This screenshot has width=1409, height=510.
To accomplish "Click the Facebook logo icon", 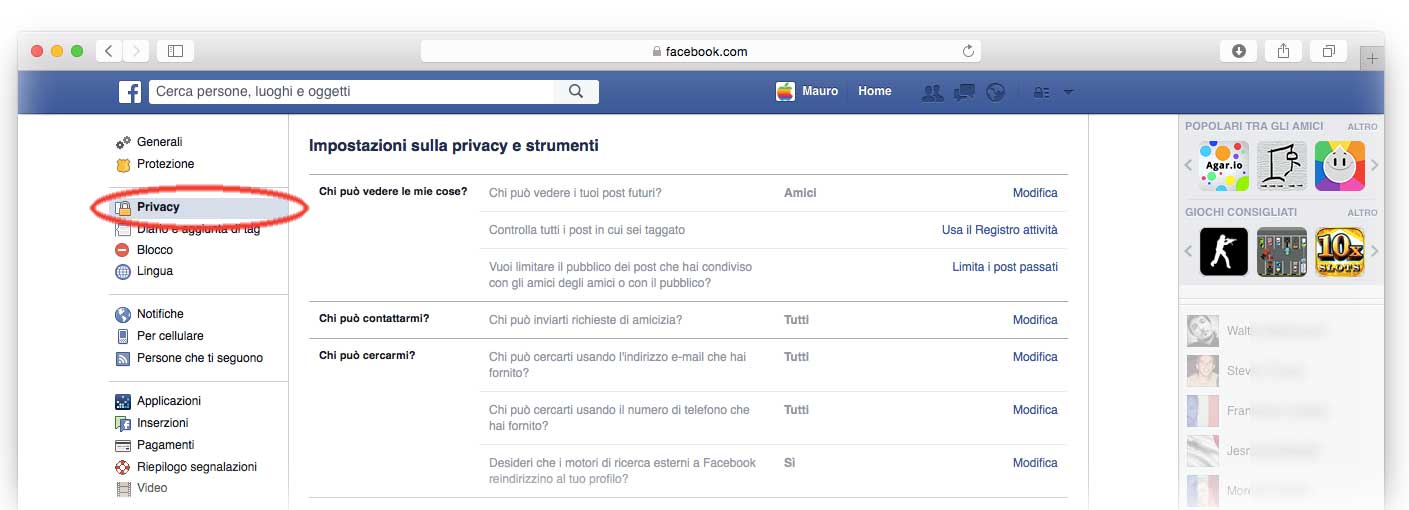I will (x=130, y=92).
